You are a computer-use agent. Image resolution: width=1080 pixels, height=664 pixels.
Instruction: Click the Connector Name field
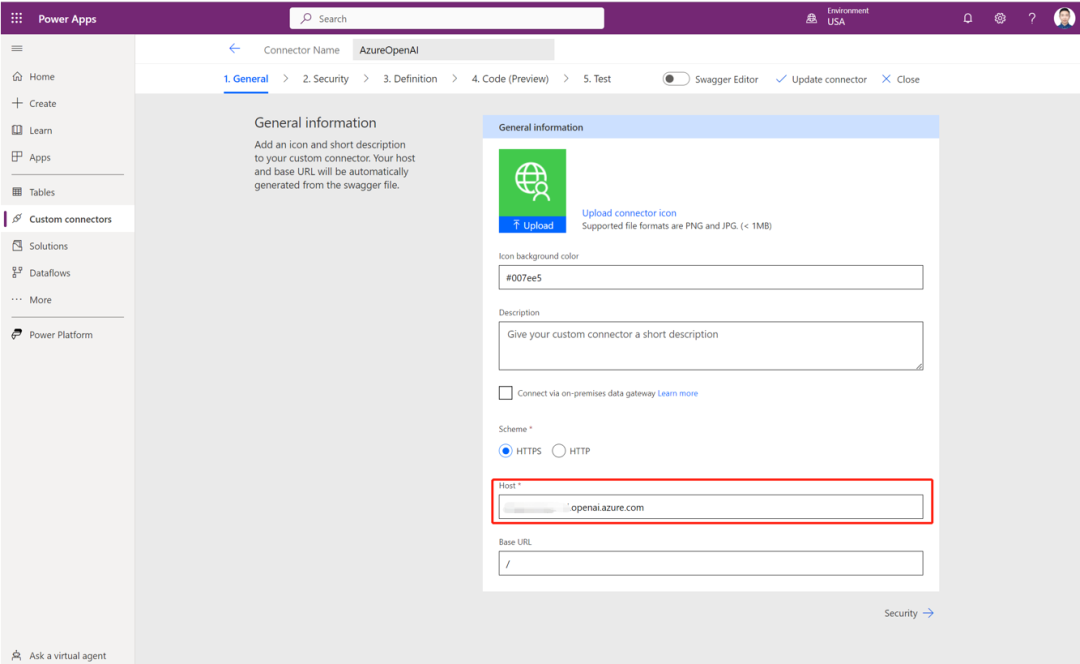[453, 50]
